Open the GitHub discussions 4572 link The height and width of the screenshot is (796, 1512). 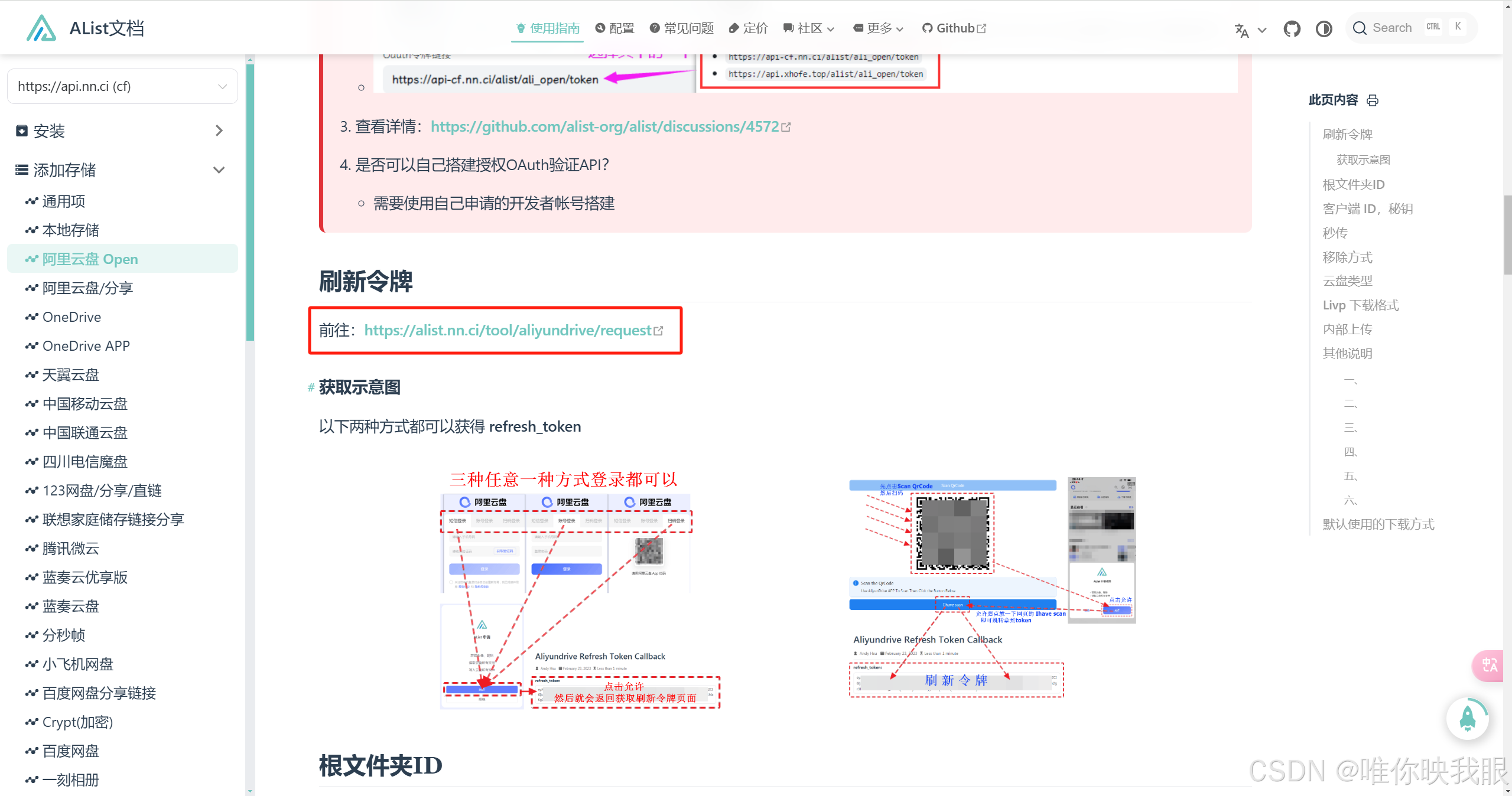(x=604, y=126)
